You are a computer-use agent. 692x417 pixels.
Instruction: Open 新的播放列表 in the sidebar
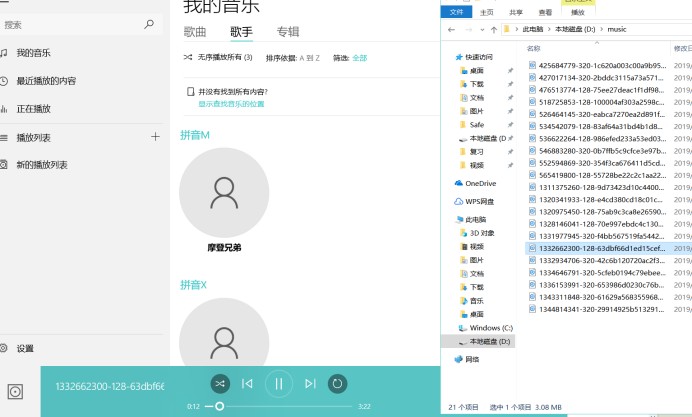(x=42, y=165)
